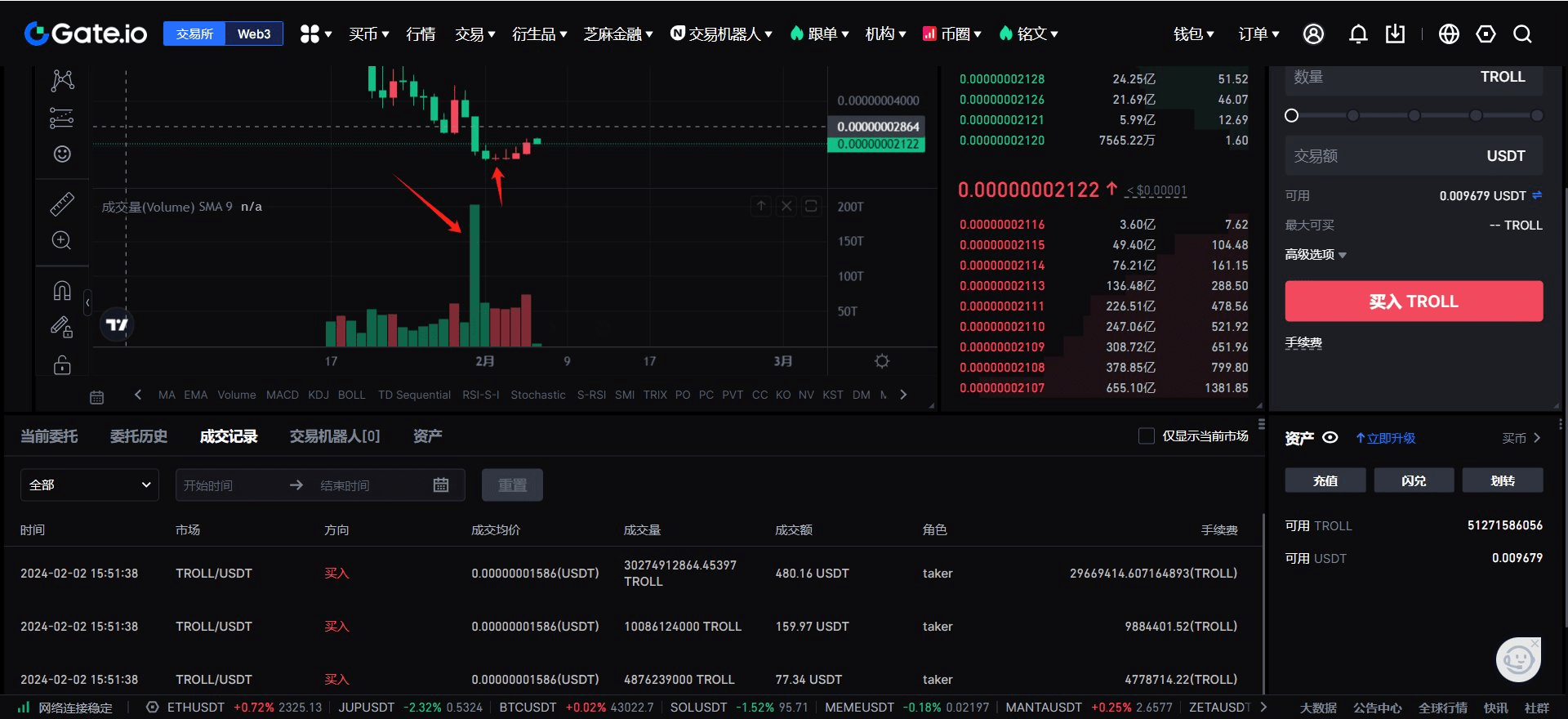Click the zoom in magnifier tool
The image size is (1568, 719).
[62, 240]
